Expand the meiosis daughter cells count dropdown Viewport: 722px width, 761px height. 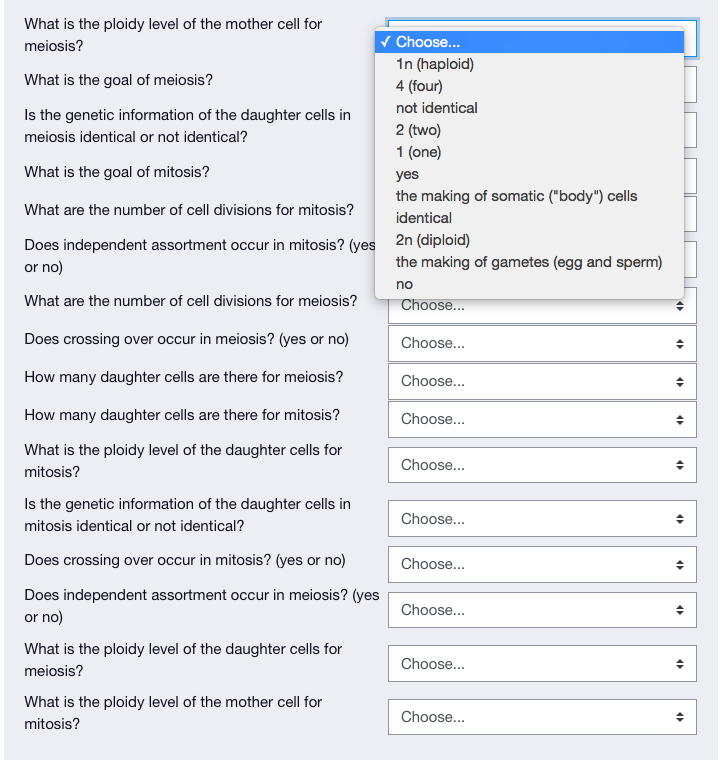[x=542, y=381]
